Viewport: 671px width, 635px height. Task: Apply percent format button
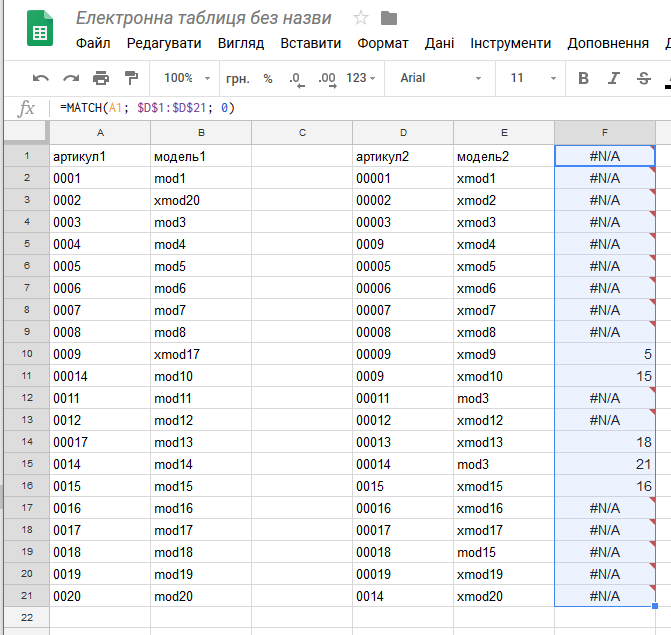pos(268,79)
